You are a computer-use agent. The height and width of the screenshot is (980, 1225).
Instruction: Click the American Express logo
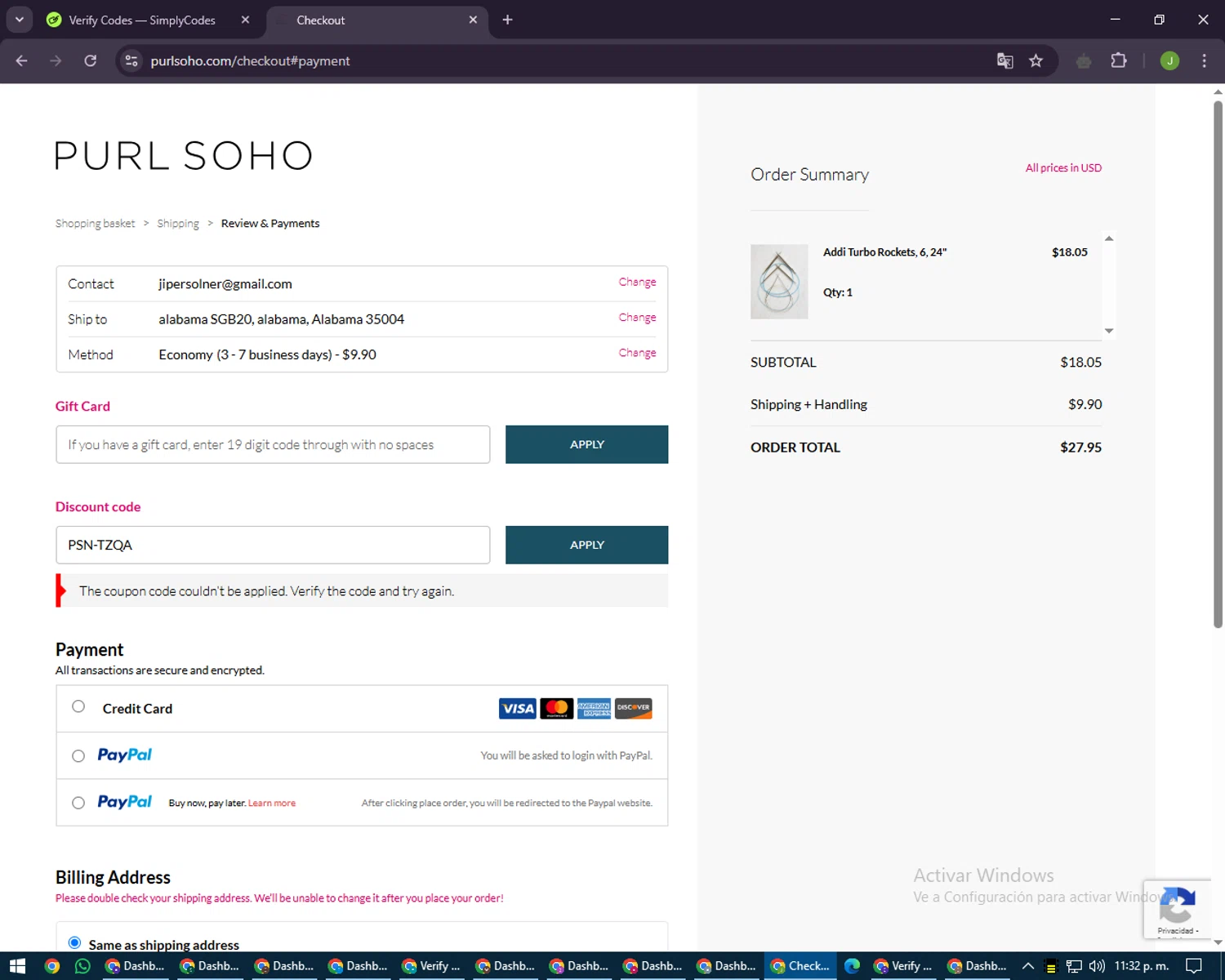594,708
